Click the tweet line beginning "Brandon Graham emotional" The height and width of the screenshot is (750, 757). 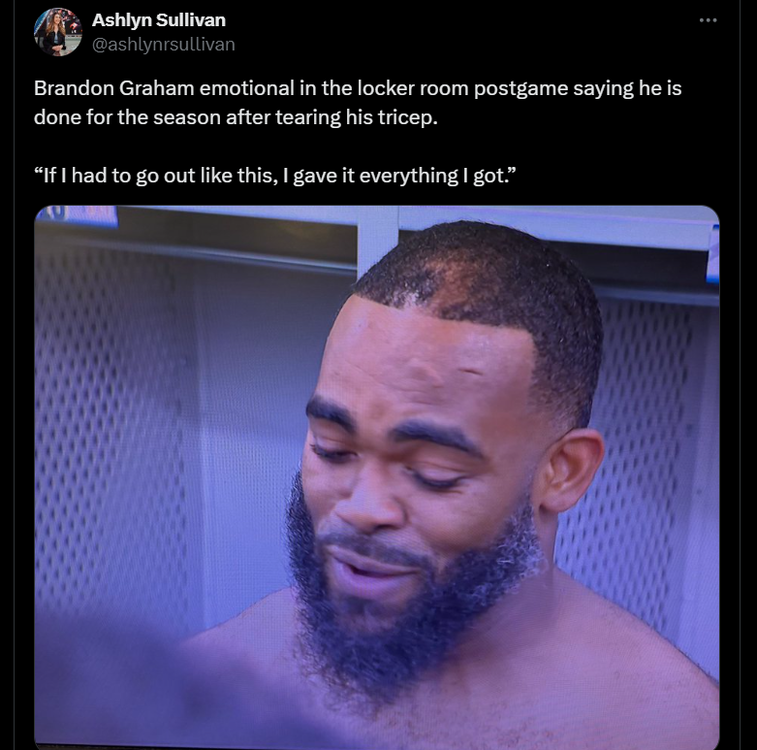click(x=358, y=88)
